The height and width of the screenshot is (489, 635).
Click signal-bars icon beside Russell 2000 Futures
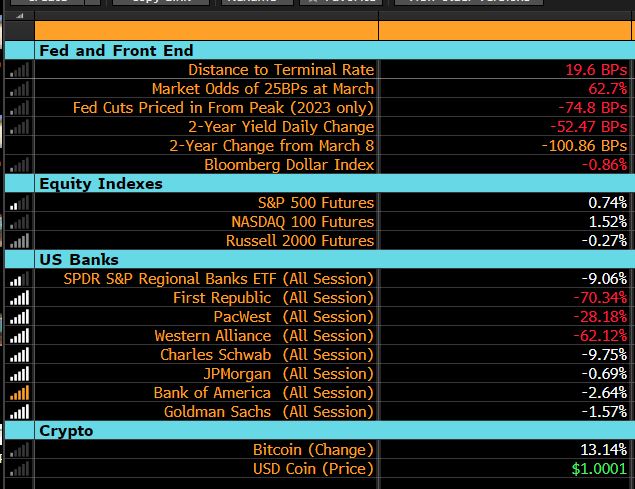point(19,241)
